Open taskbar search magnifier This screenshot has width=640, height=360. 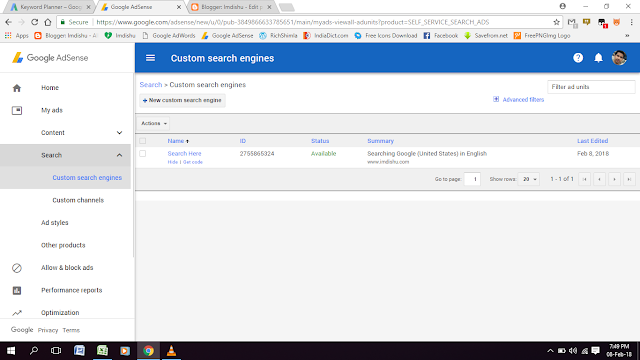click(x=34, y=351)
